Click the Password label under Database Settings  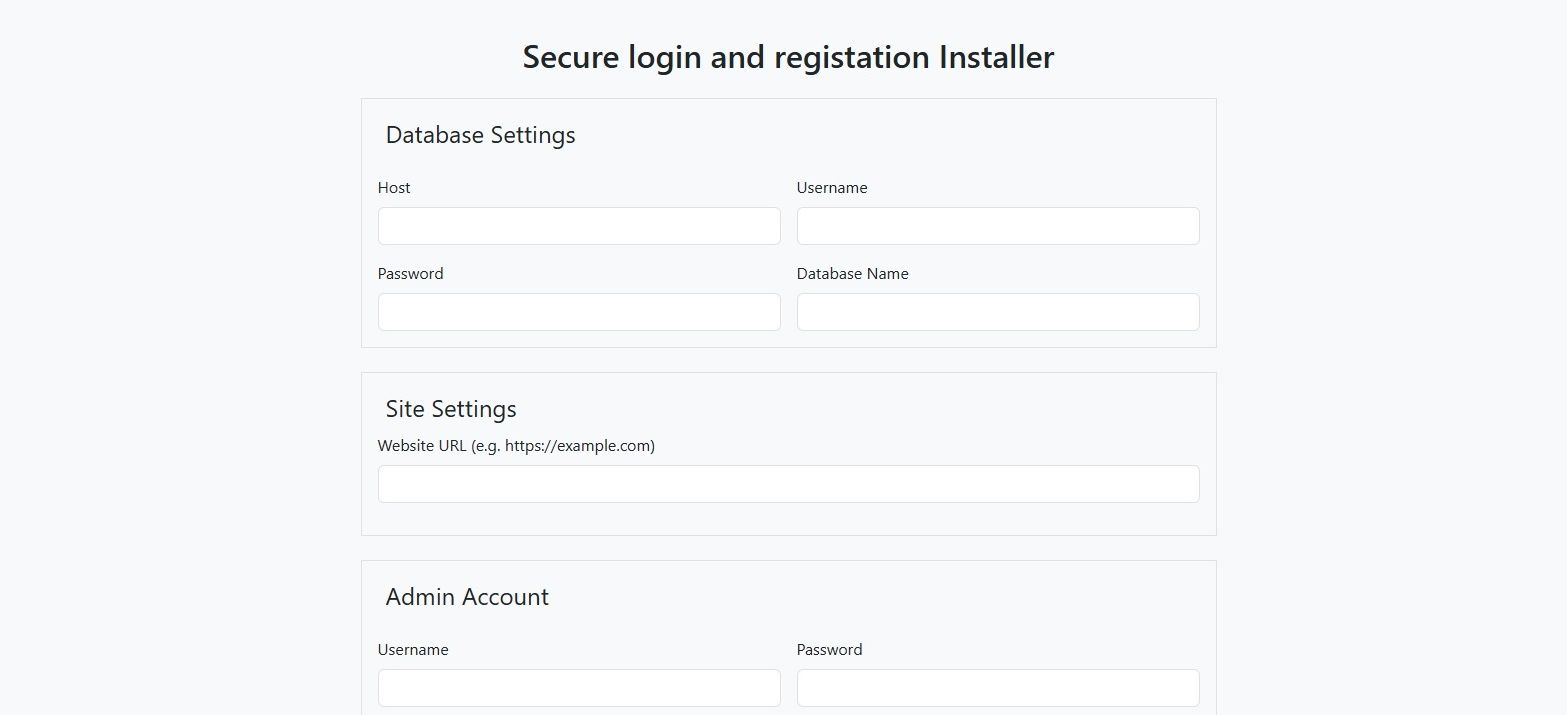pyautogui.click(x=410, y=274)
